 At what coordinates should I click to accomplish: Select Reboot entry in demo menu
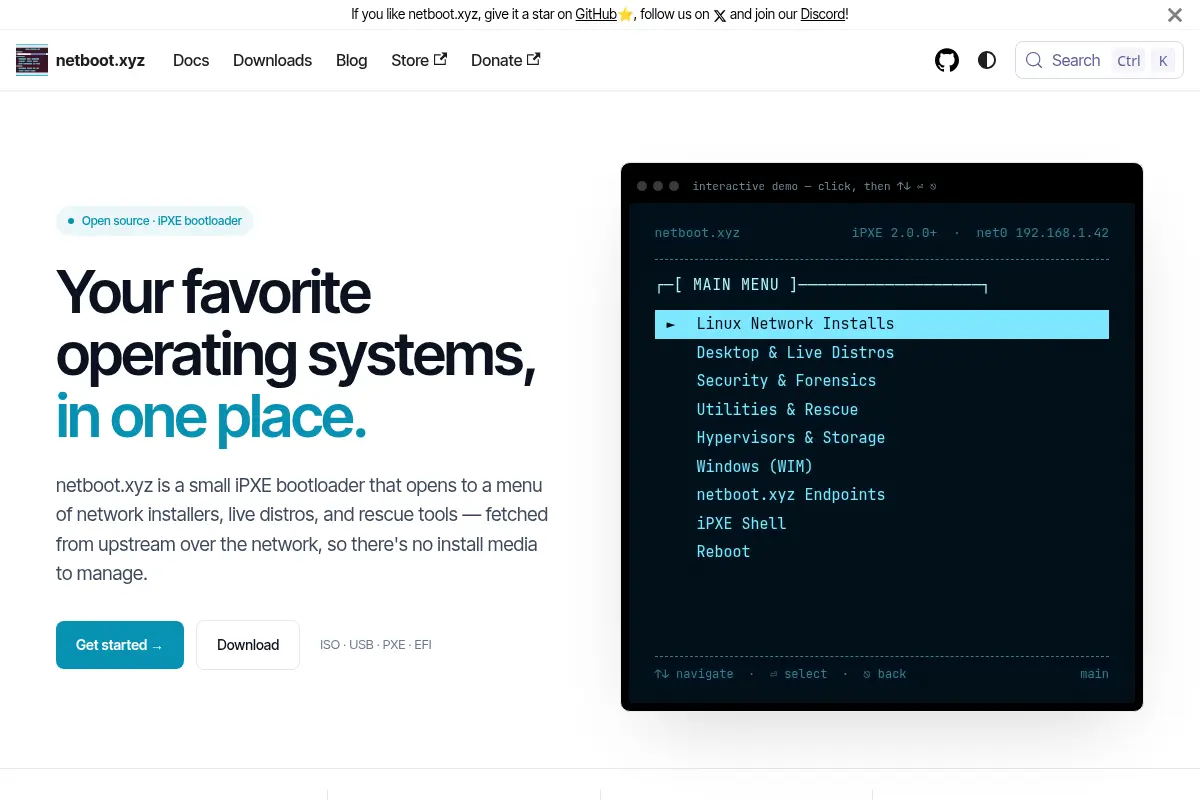723,552
